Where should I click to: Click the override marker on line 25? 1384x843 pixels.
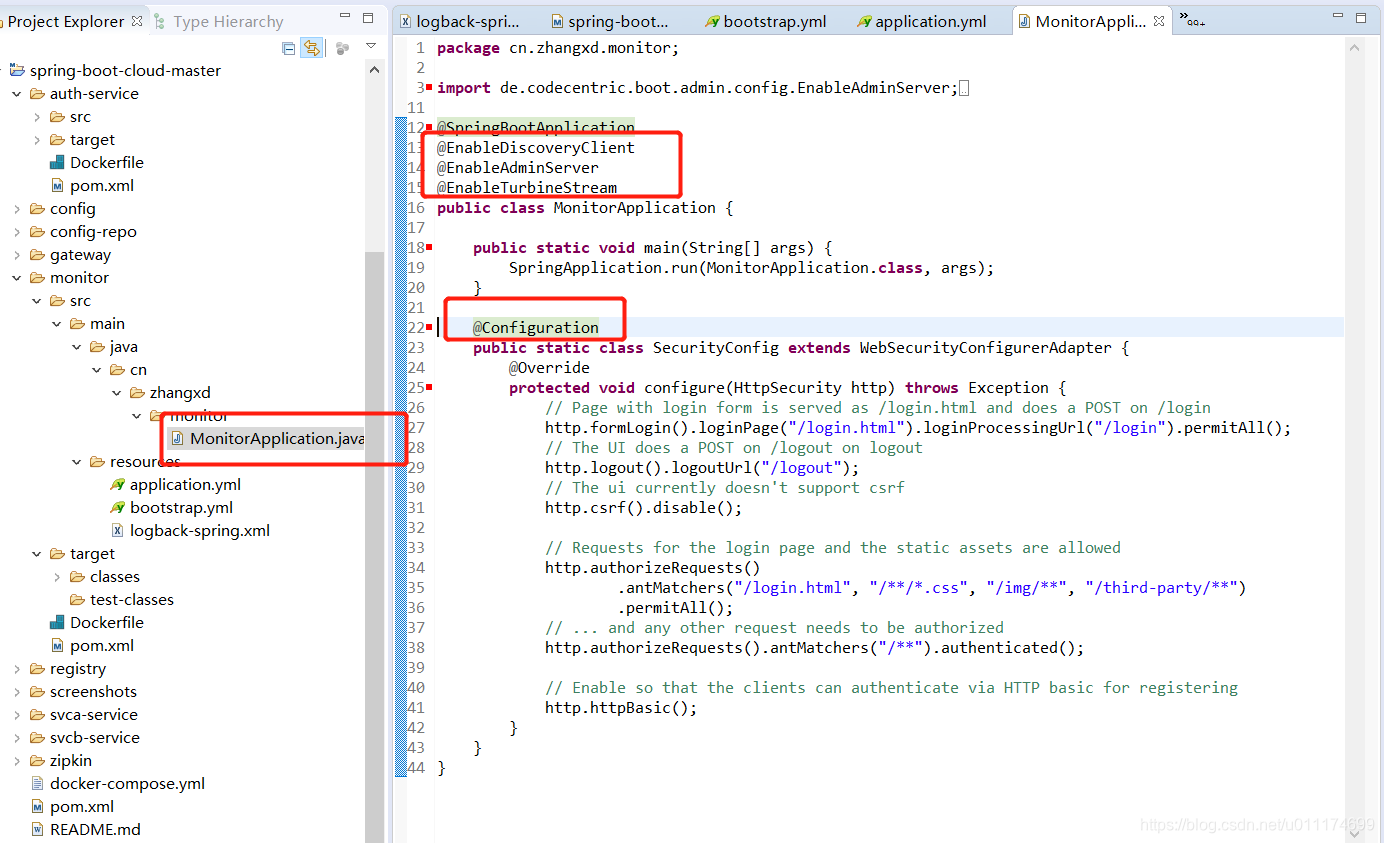(x=429, y=387)
